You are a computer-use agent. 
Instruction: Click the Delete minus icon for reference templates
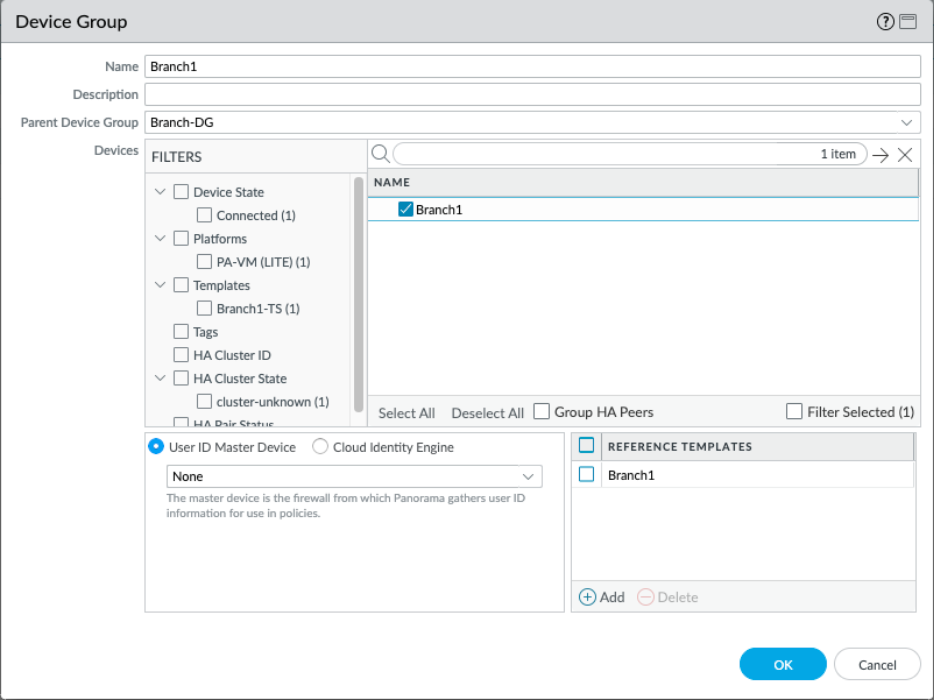[645, 597]
